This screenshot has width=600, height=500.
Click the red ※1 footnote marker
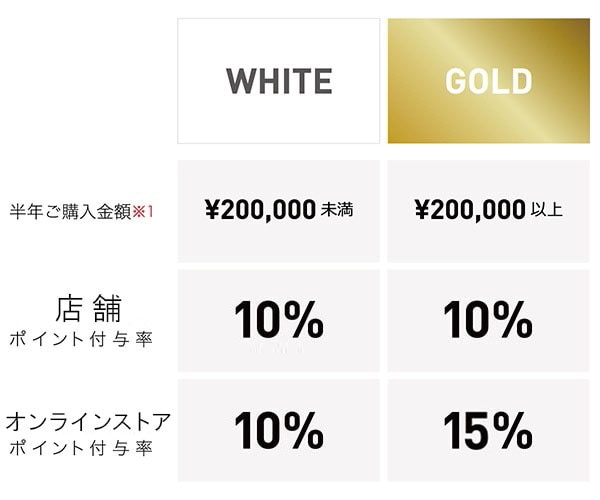pos(143,212)
